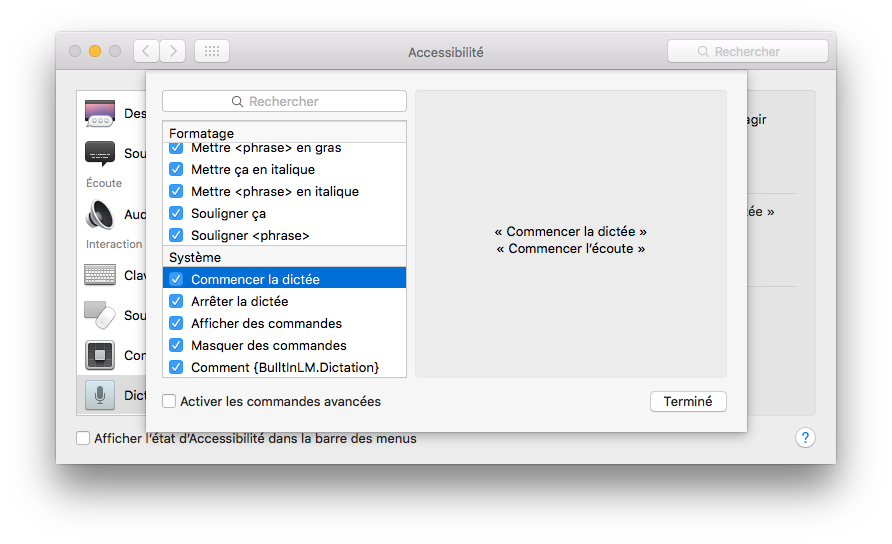Select the descriptions display sidebar icon
This screenshot has width=892, height=544.
click(x=100, y=113)
